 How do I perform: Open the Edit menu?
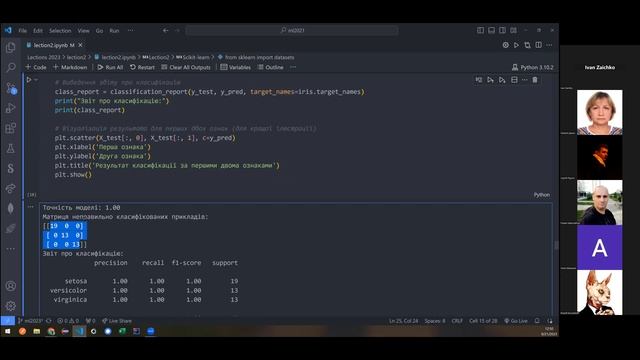pos(38,31)
